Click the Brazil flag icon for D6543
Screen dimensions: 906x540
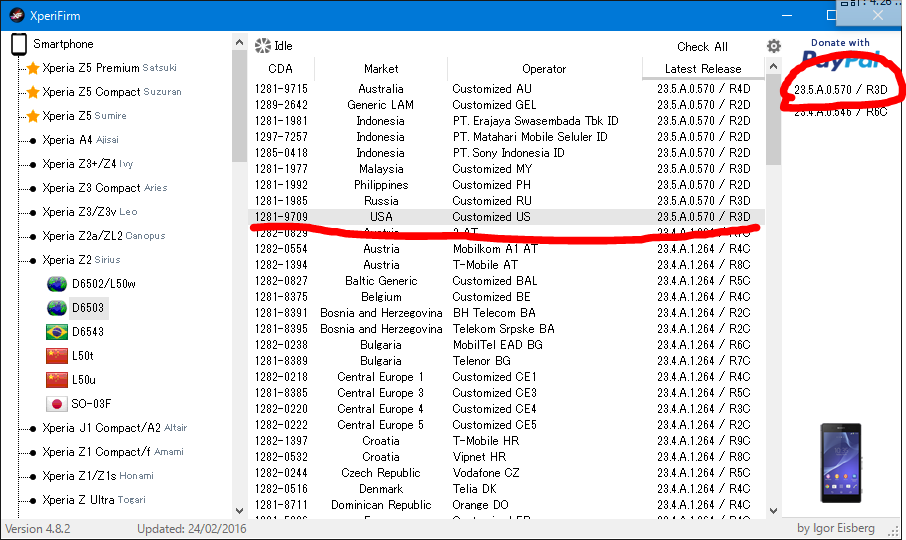pyautogui.click(x=57, y=332)
